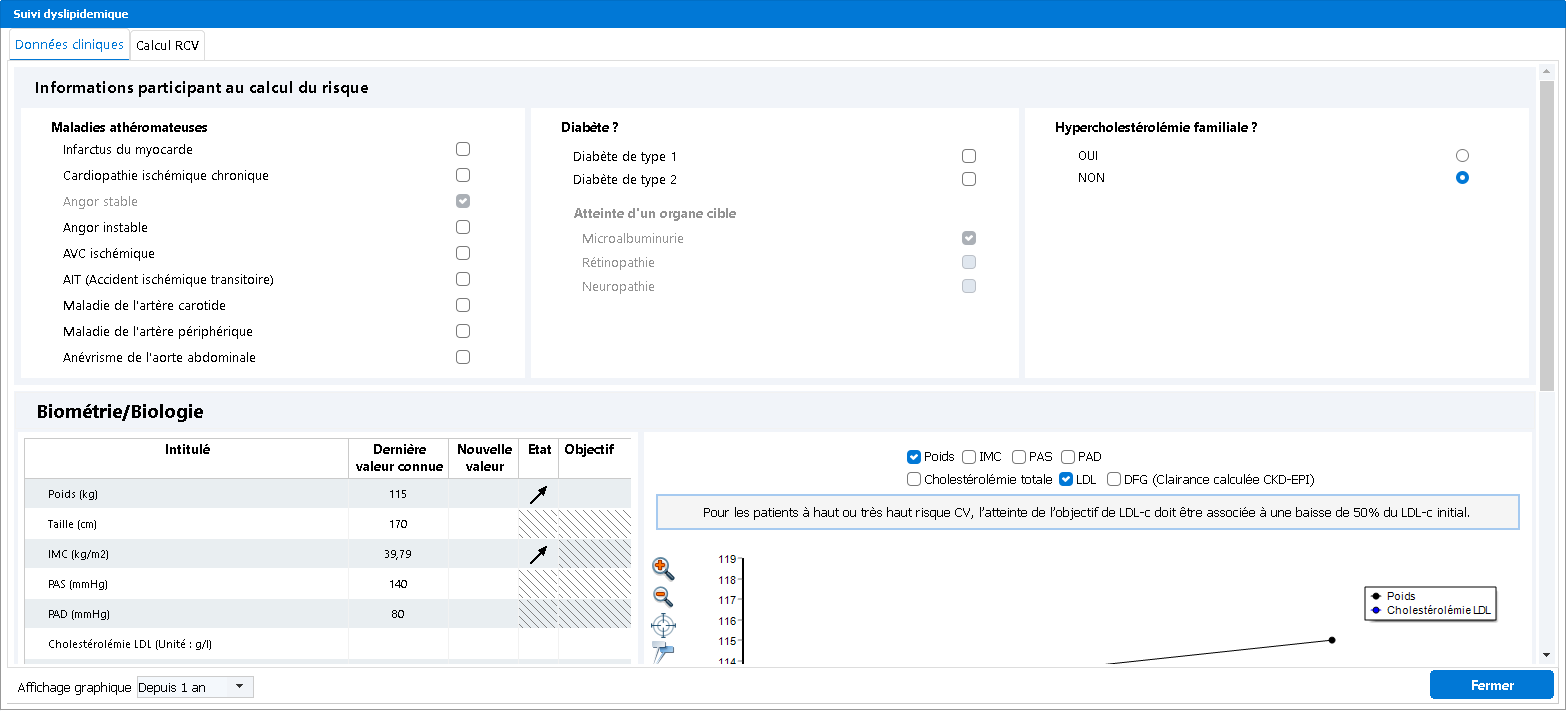Screen dimensions: 1566x711
Task: Click the zoom in magnifier icon
Action: point(662,569)
